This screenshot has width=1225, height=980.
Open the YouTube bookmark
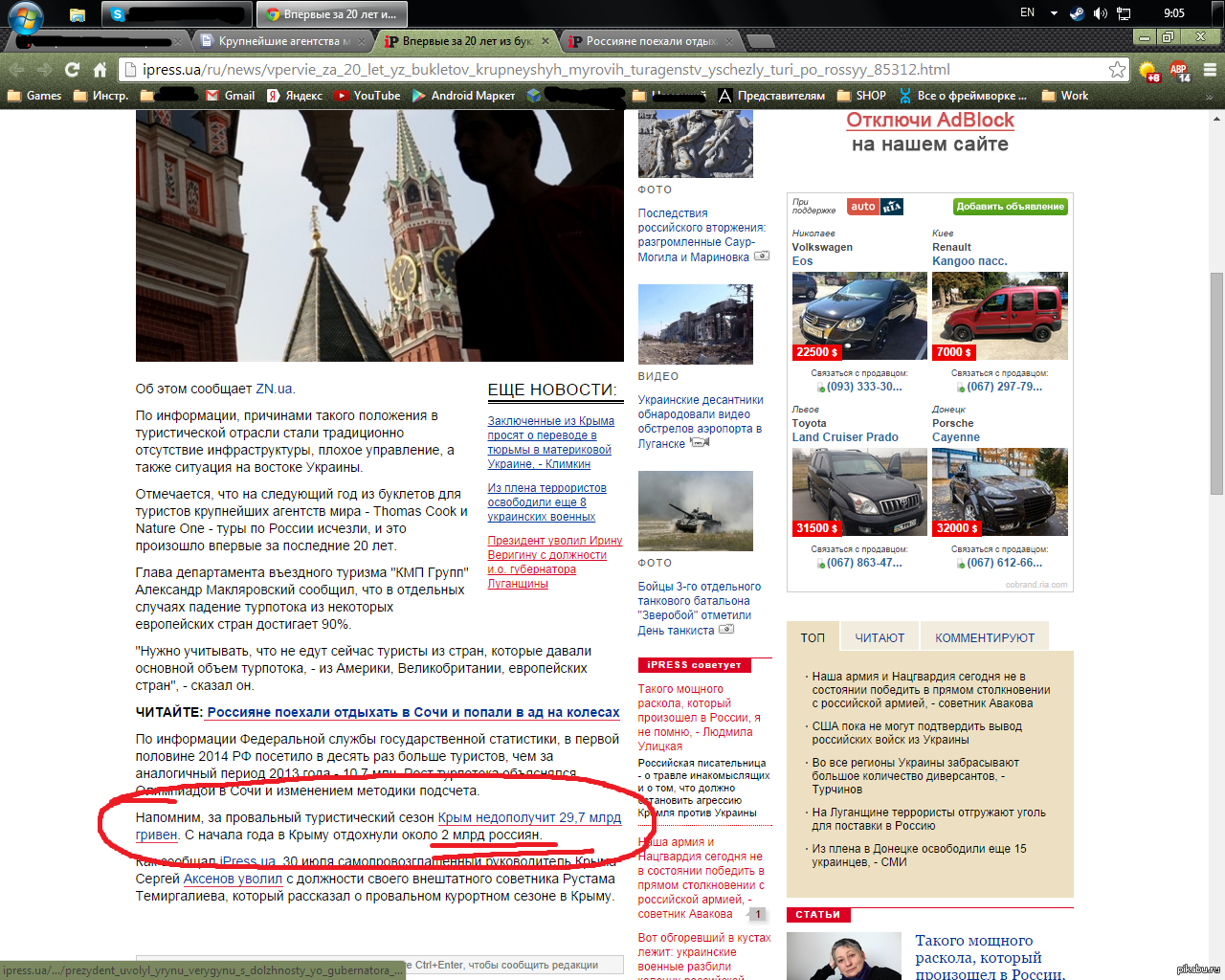(367, 96)
